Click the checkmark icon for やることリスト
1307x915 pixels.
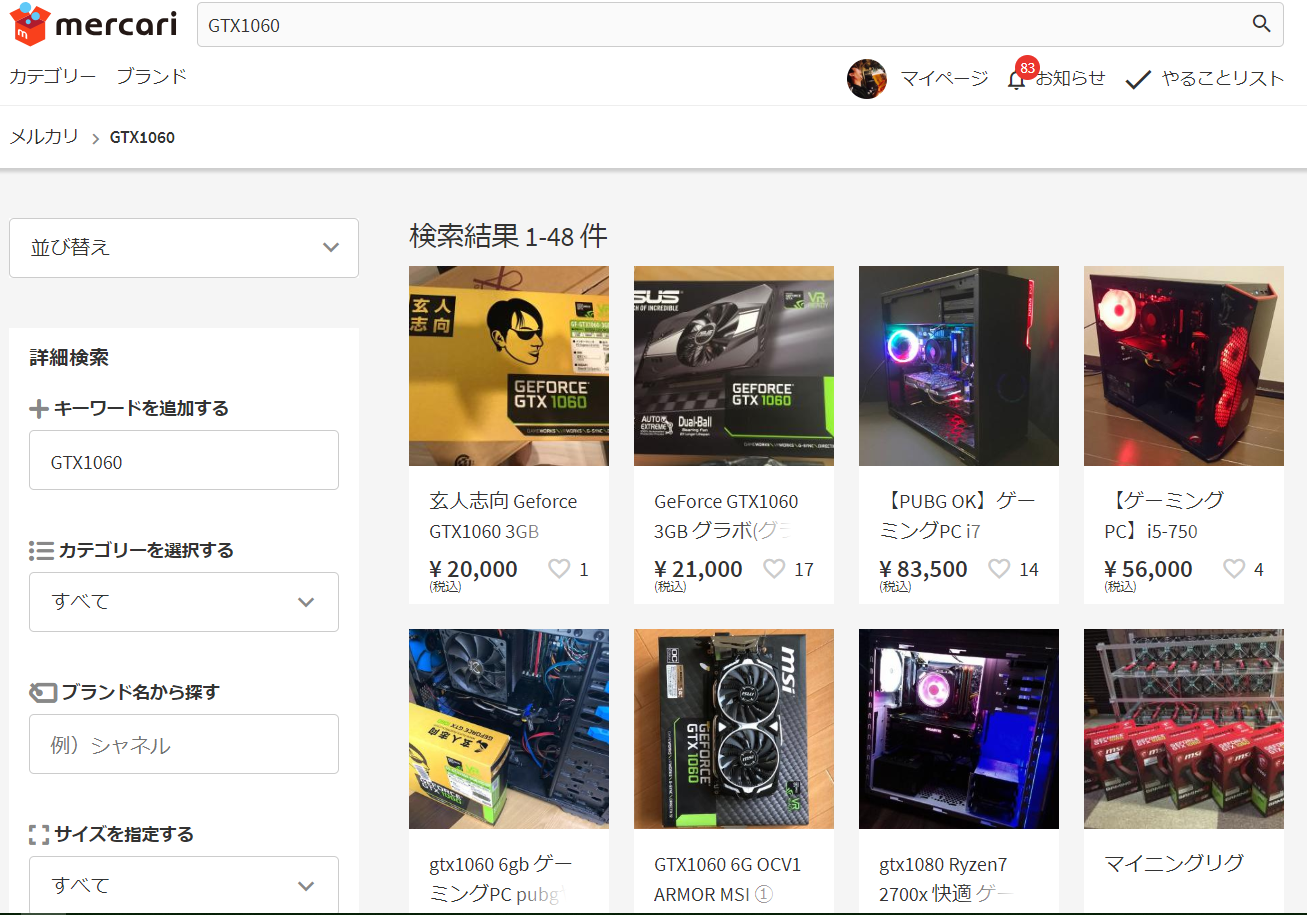[1139, 77]
